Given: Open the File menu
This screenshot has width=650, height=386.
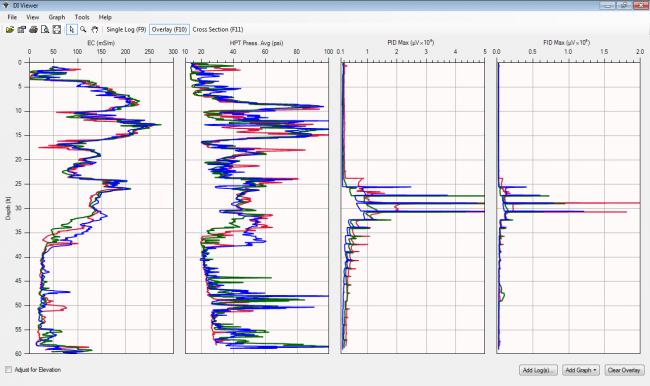Looking at the screenshot, I should point(12,17).
